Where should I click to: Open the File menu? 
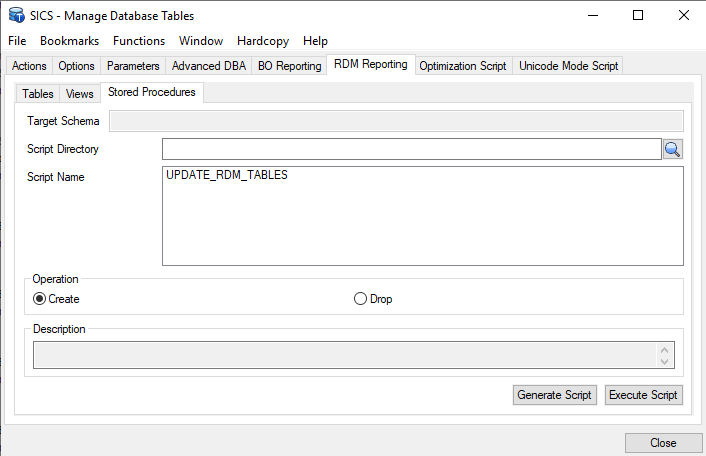pos(17,41)
